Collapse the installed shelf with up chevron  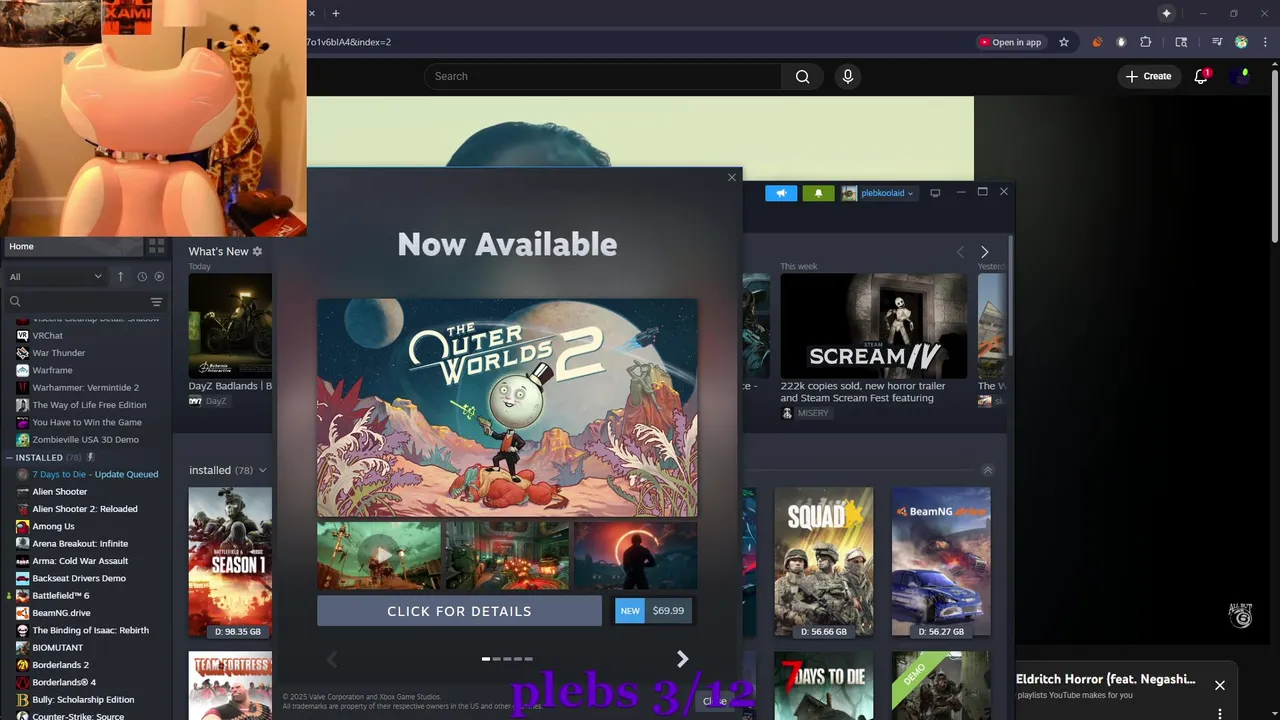[988, 470]
